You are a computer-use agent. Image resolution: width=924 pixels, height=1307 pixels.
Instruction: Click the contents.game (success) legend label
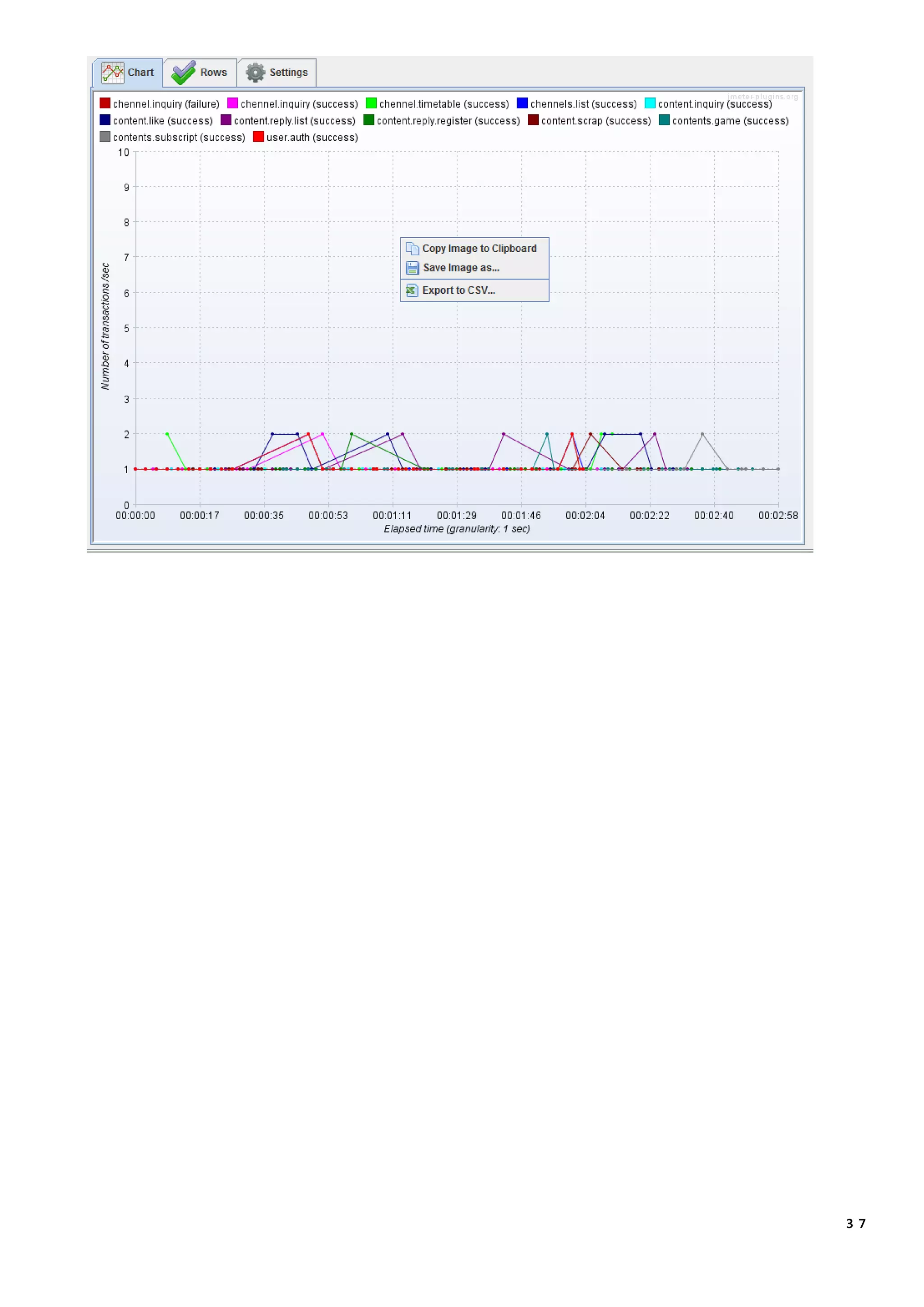[730, 120]
